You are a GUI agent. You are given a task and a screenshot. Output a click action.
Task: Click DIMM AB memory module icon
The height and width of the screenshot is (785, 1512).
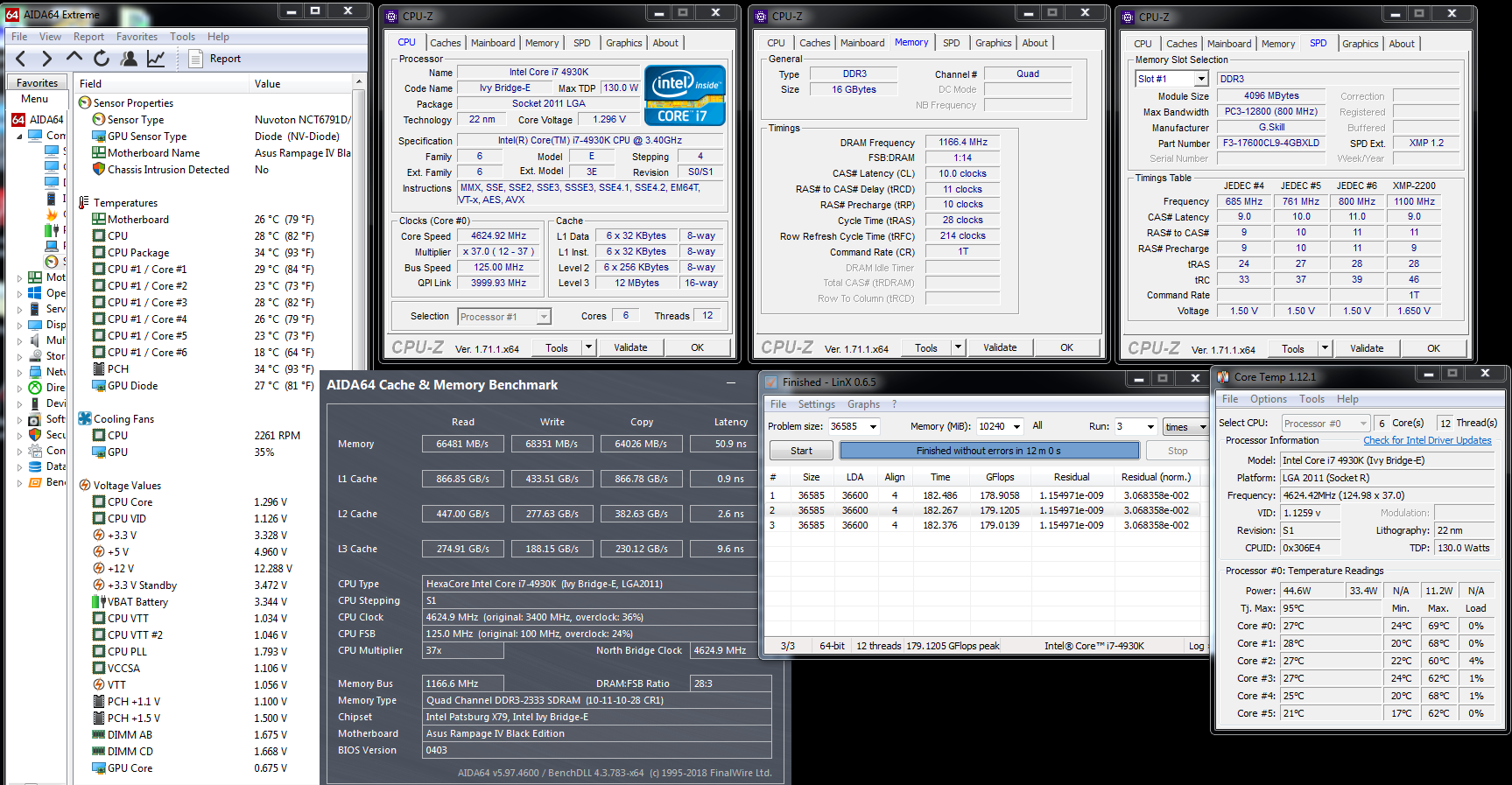coord(99,735)
